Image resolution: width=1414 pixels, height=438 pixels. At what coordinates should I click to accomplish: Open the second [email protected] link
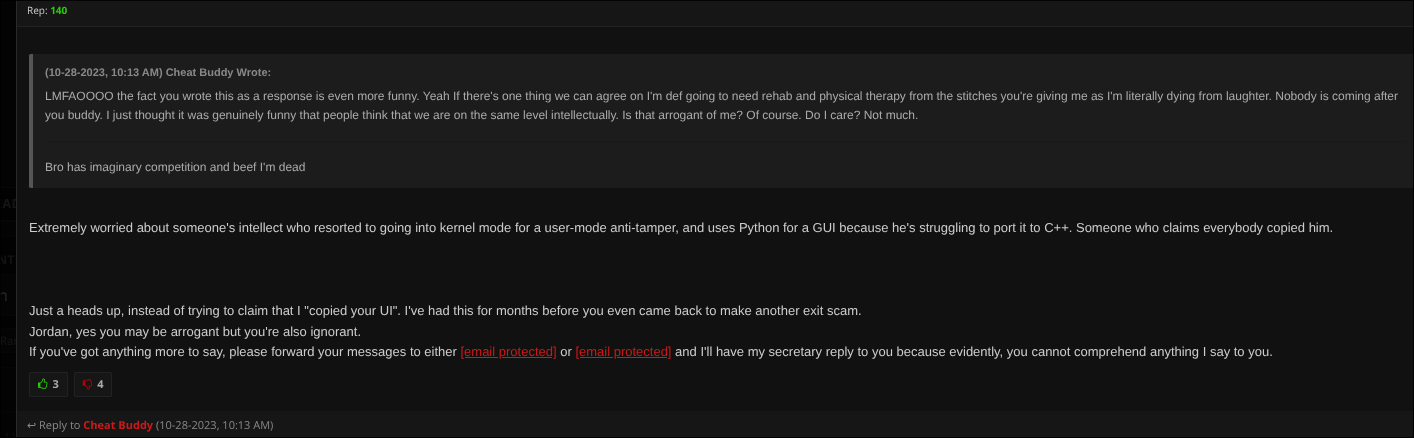click(623, 352)
